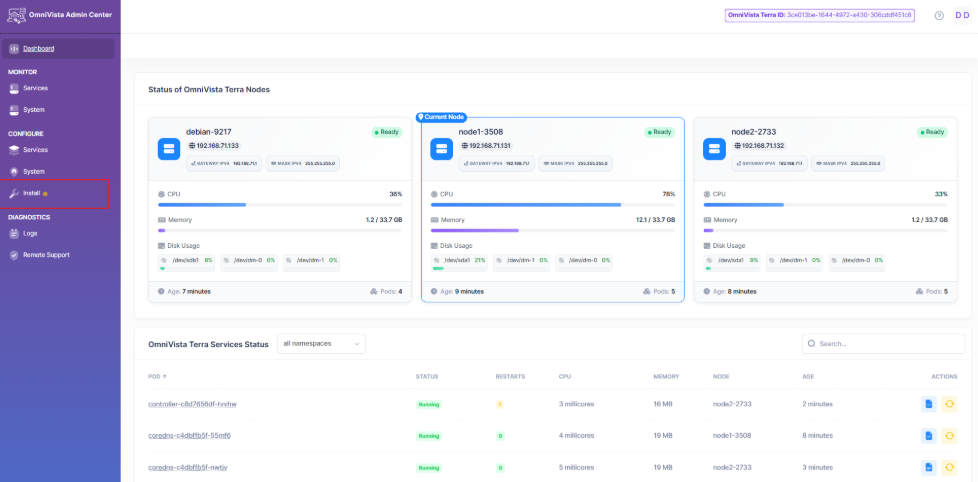978x482 pixels.
Task: Click restarts count badge of controller pod
Action: (x=500, y=404)
